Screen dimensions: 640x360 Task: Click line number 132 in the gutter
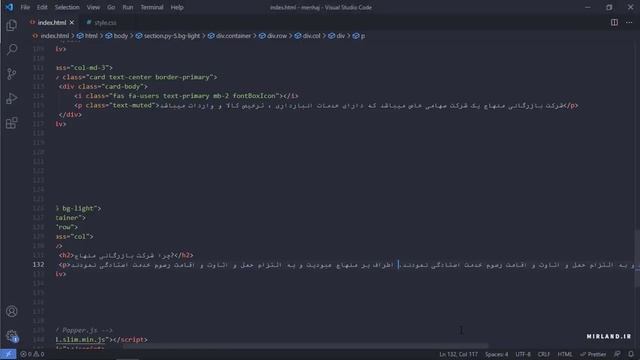click(x=38, y=264)
